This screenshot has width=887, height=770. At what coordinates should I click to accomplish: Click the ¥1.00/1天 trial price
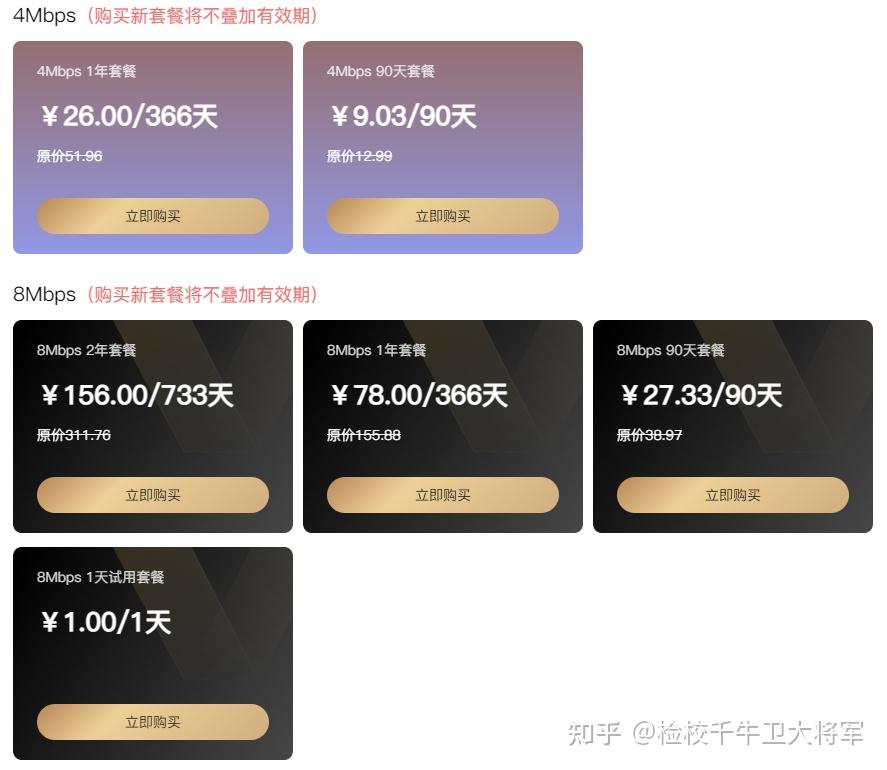(x=106, y=622)
